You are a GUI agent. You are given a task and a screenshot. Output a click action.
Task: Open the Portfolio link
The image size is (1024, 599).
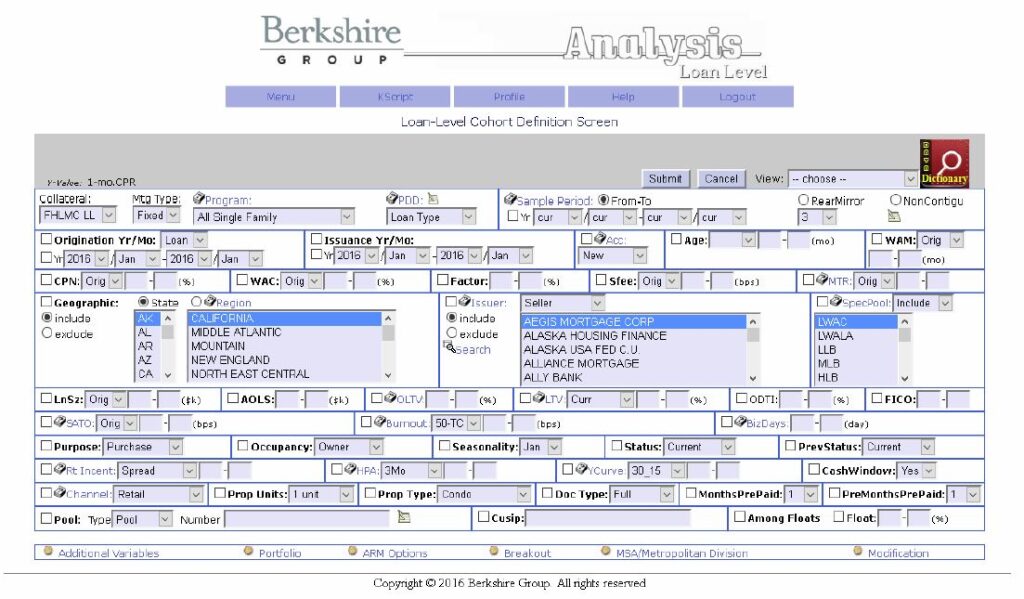[x=280, y=553]
